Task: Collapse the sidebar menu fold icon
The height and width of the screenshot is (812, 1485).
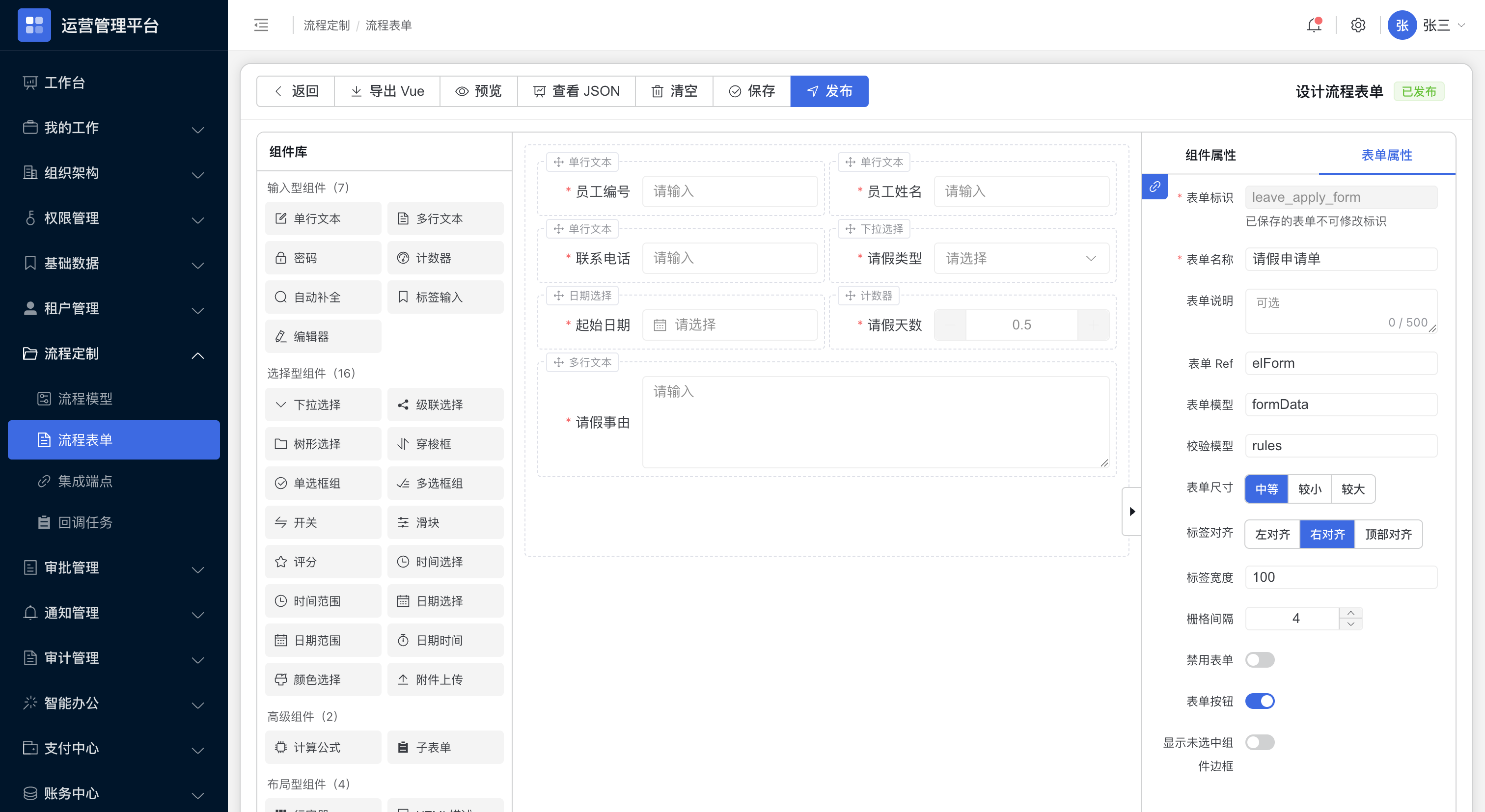Action: (261, 26)
